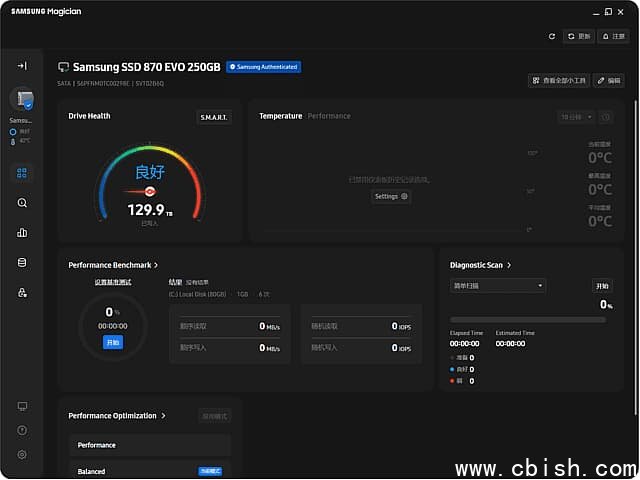This screenshot has height=480, width=640.
Task: Click the Settings button in Temperature panel
Action: point(391,196)
